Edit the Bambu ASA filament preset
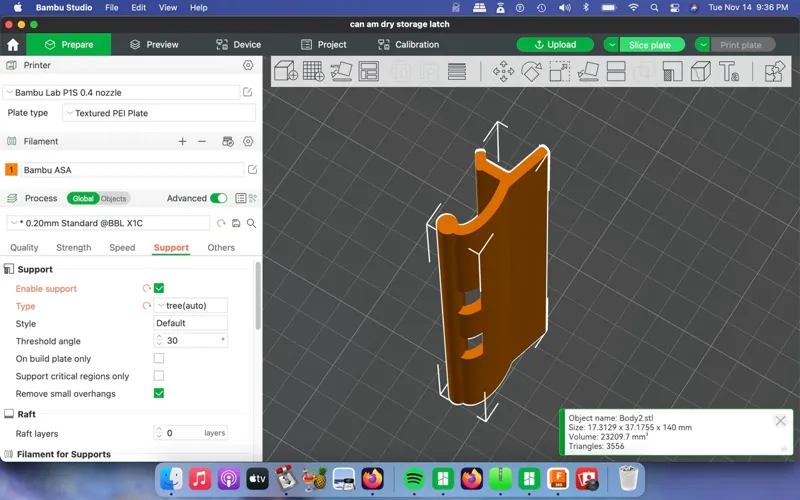The image size is (800, 500). (253, 169)
